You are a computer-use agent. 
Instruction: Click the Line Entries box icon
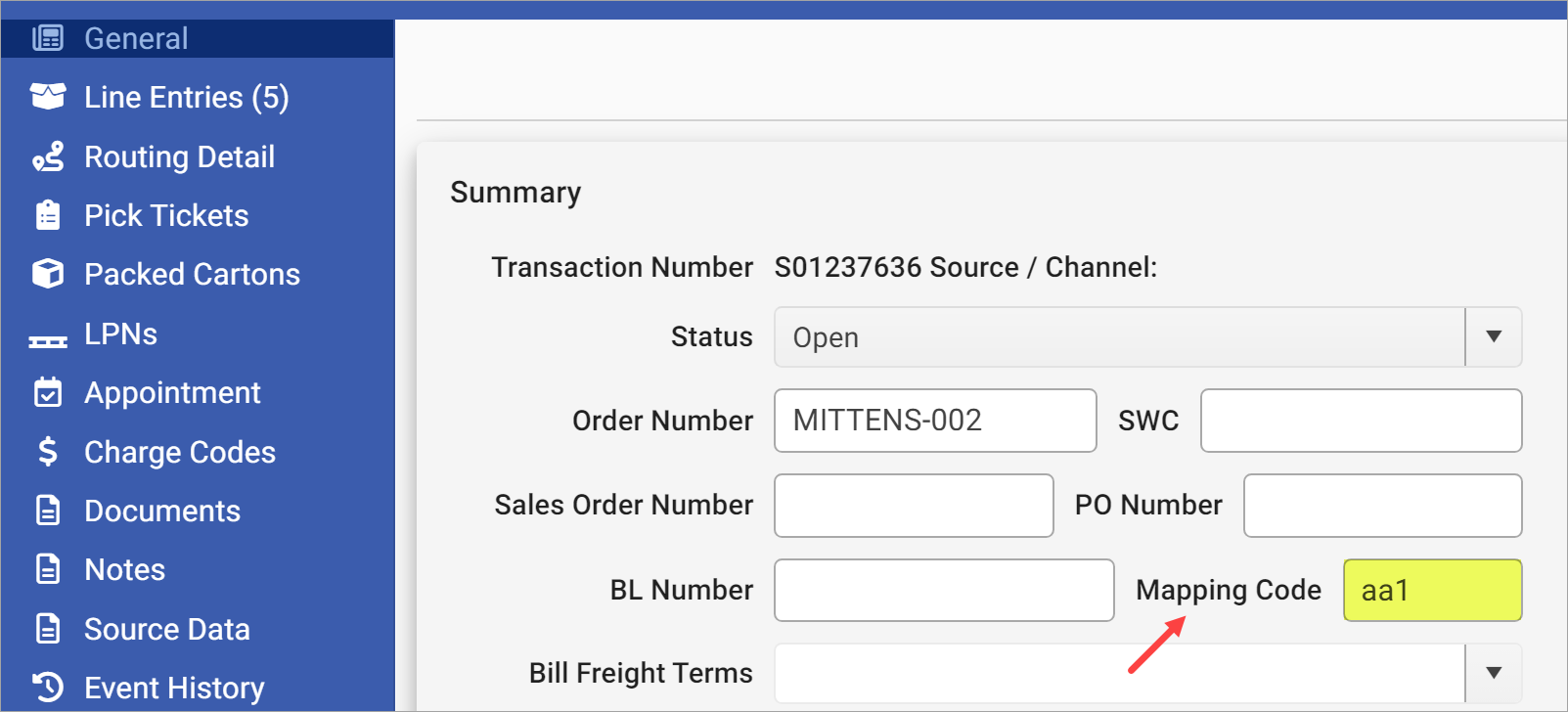[x=47, y=96]
